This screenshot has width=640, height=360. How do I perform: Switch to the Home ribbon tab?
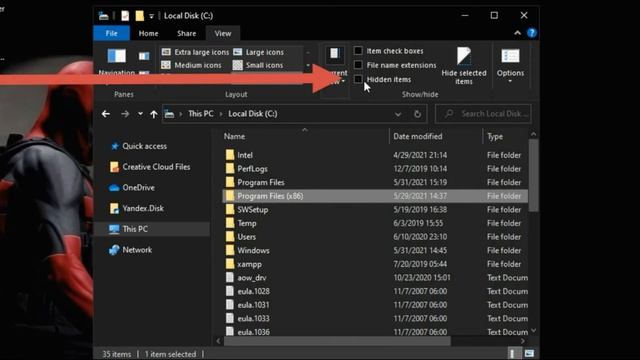pyautogui.click(x=148, y=33)
